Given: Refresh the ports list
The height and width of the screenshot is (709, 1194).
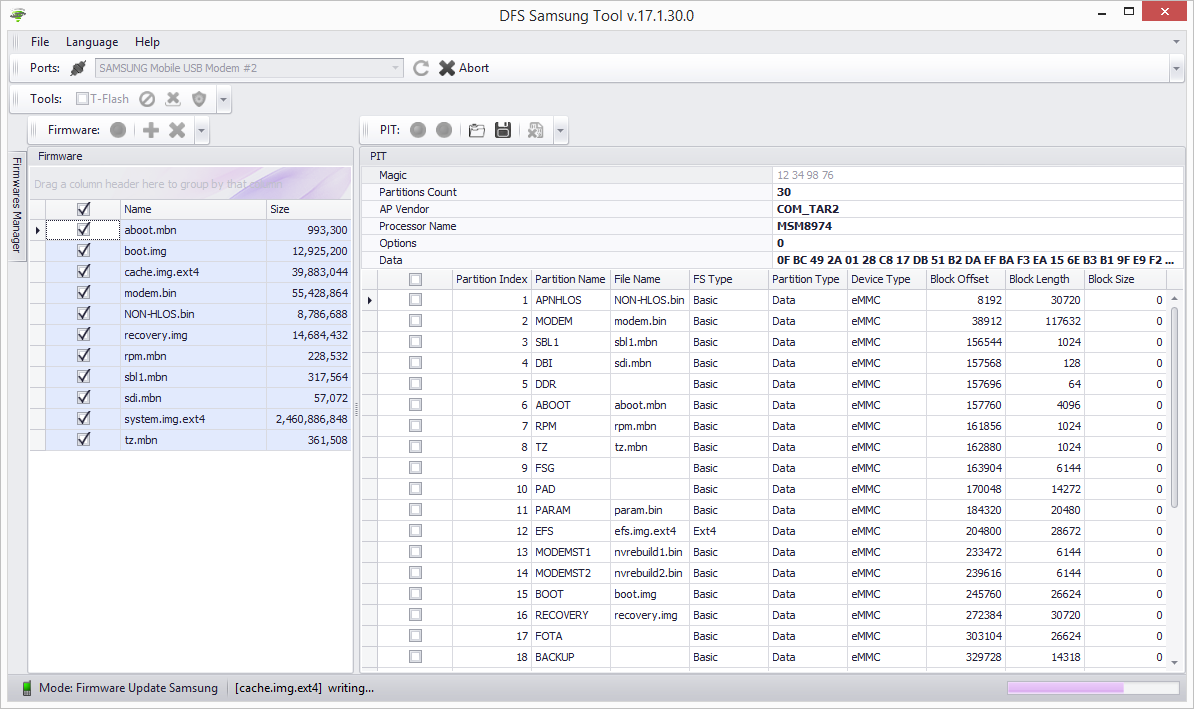Looking at the screenshot, I should click(421, 69).
